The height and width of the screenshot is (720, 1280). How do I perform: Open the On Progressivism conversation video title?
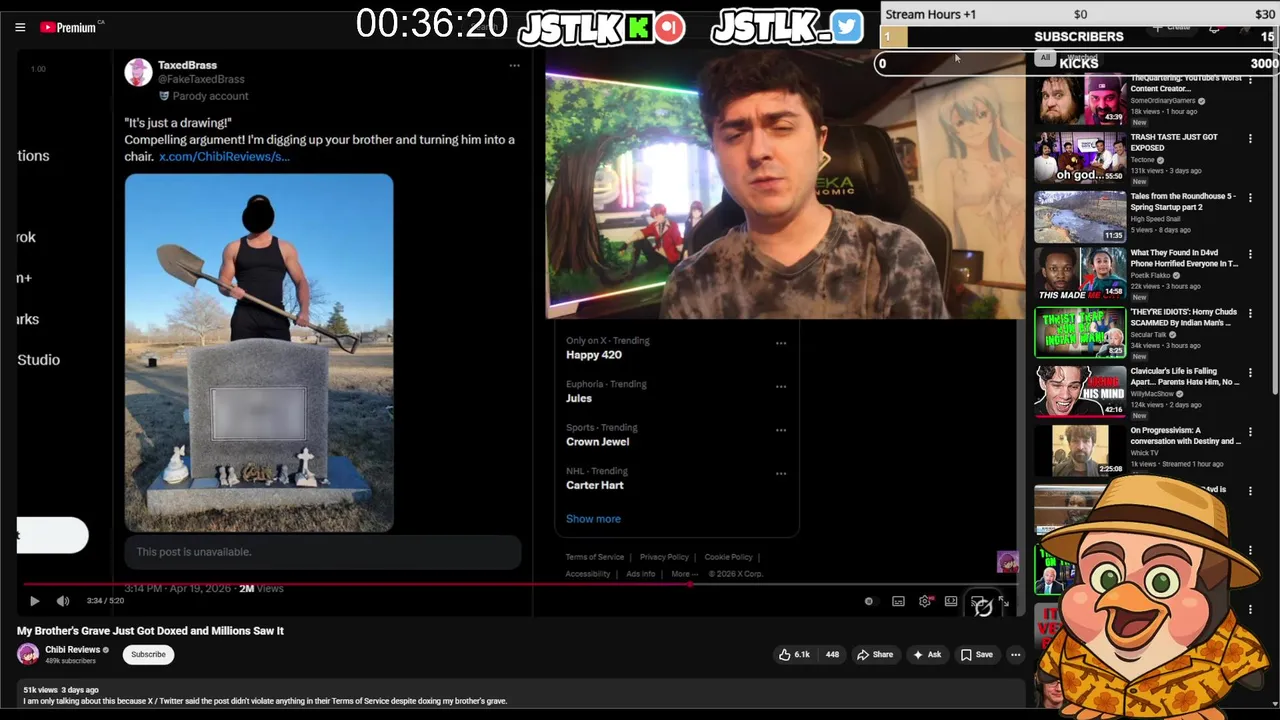(x=1185, y=435)
